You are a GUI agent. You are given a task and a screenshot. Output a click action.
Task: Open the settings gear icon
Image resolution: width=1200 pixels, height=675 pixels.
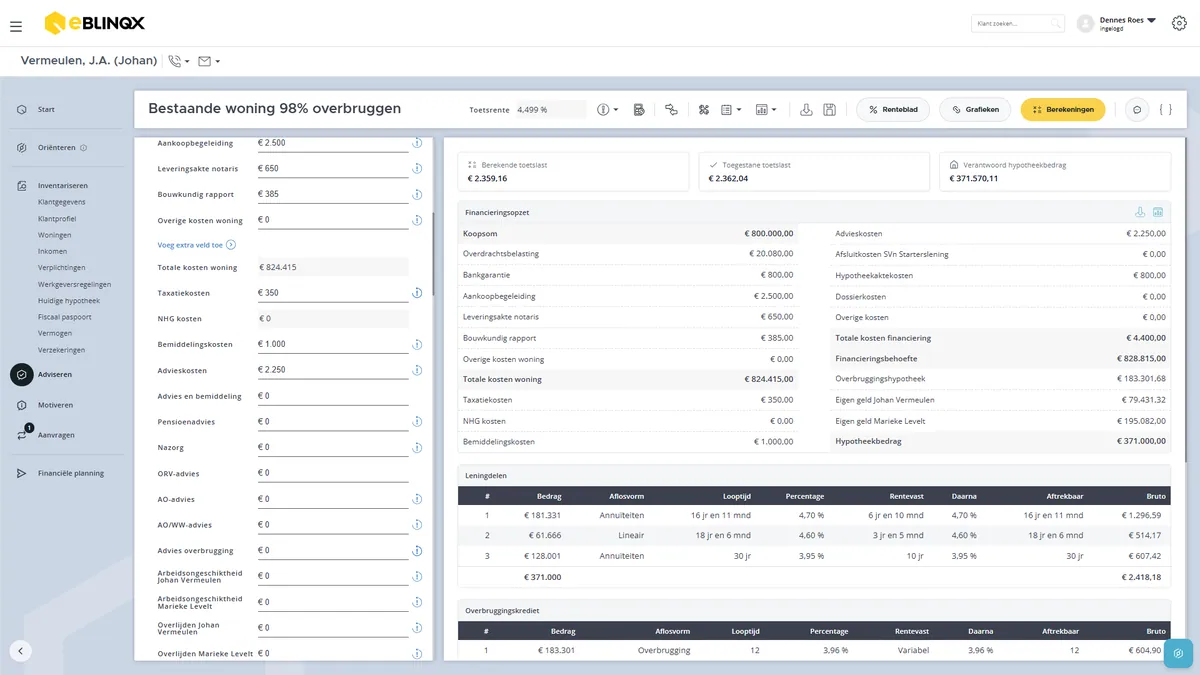pyautogui.click(x=1179, y=24)
